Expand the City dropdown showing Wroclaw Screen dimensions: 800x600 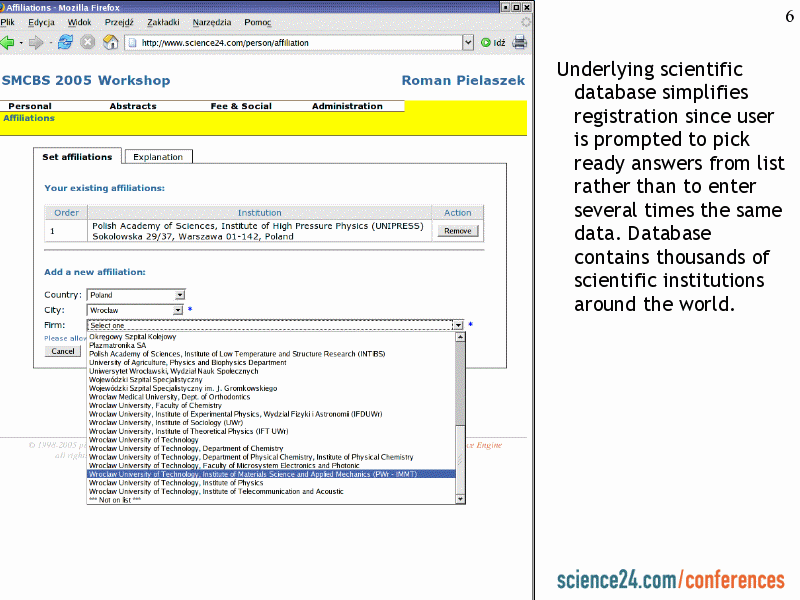[179, 310]
